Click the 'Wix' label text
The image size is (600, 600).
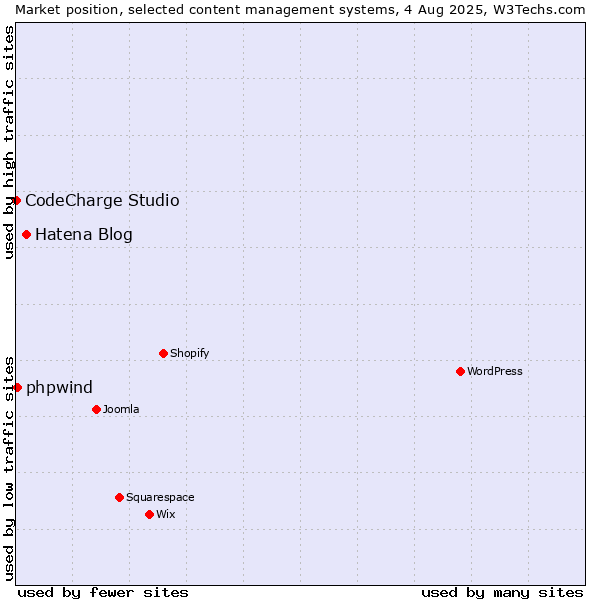[166, 514]
